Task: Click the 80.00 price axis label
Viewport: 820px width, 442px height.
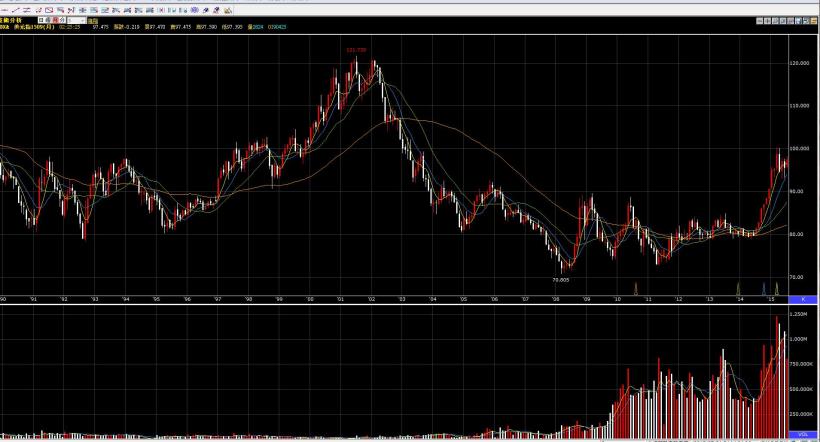Action: (x=797, y=234)
